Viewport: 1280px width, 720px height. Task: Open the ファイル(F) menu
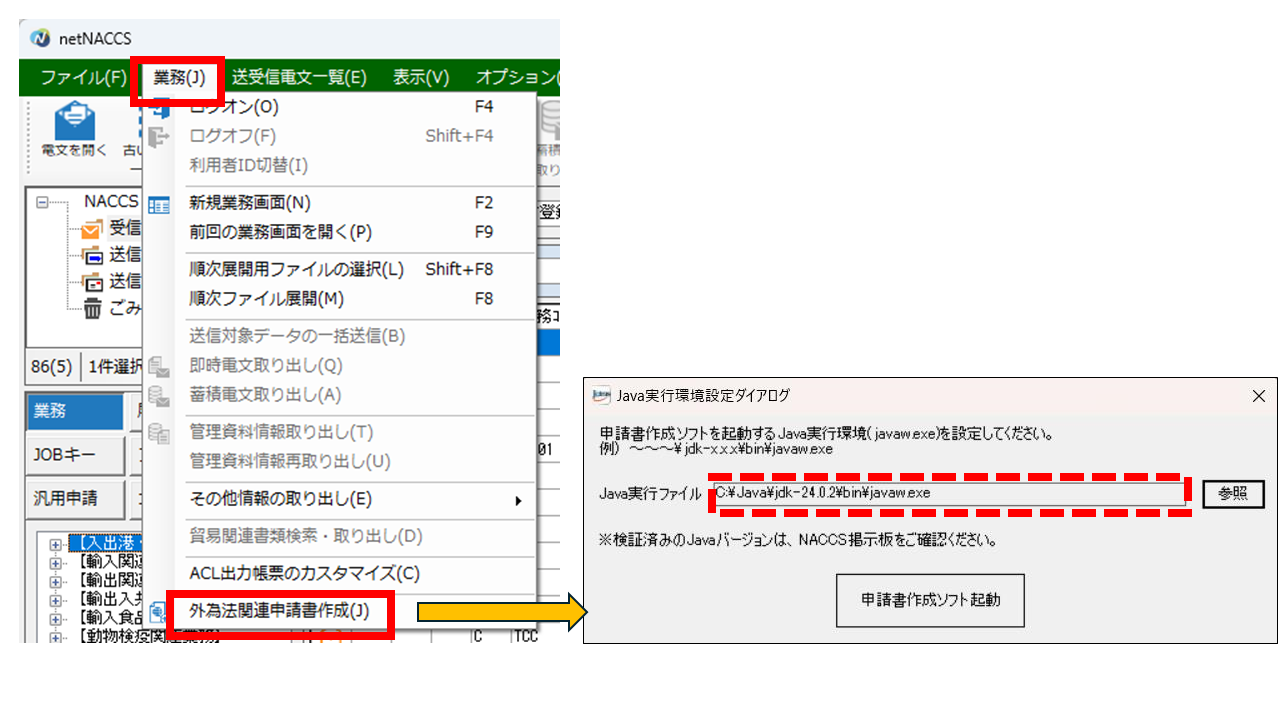(83, 77)
